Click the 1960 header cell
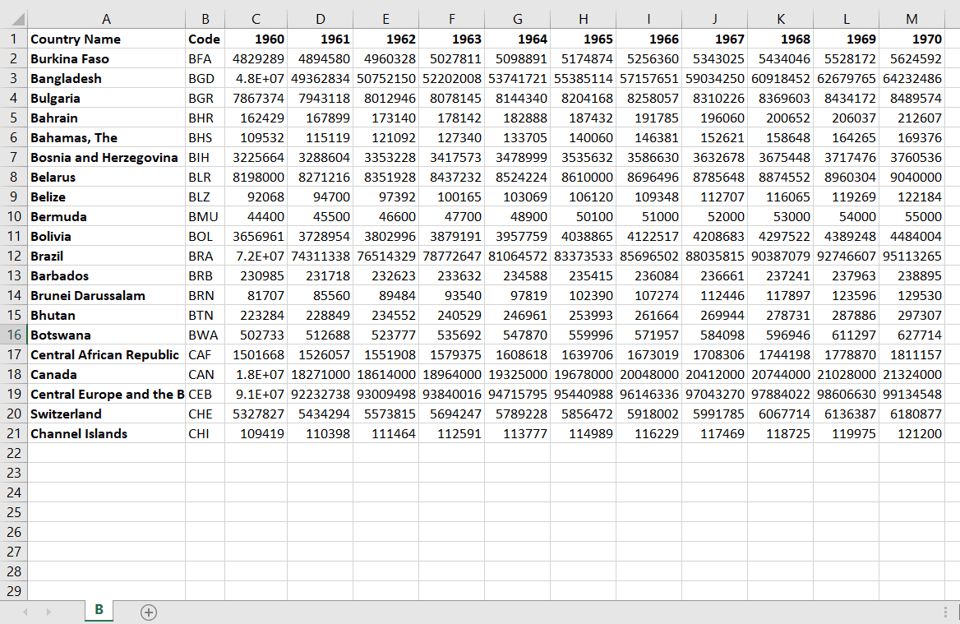 click(256, 39)
